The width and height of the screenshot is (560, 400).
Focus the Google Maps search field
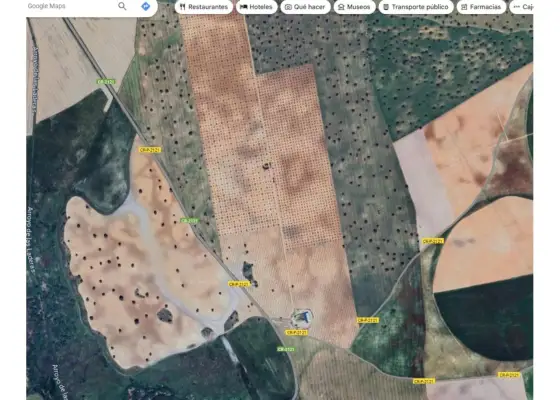click(70, 6)
